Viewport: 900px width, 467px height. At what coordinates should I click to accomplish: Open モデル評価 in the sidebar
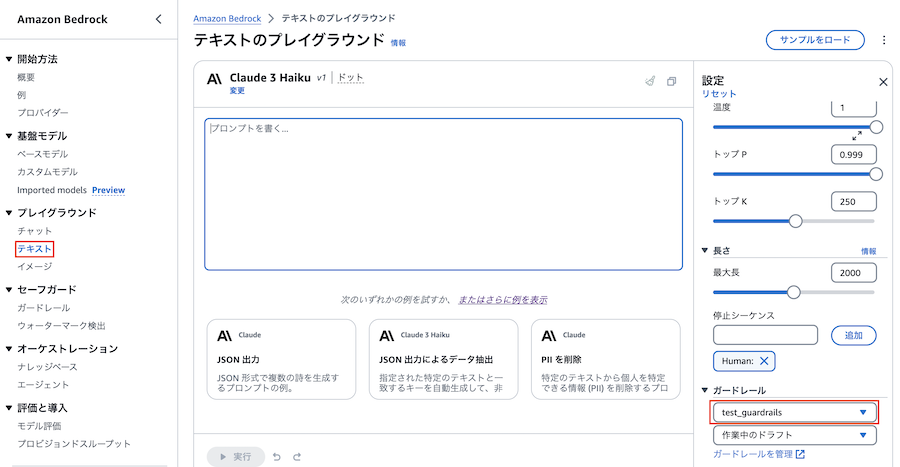point(39,426)
